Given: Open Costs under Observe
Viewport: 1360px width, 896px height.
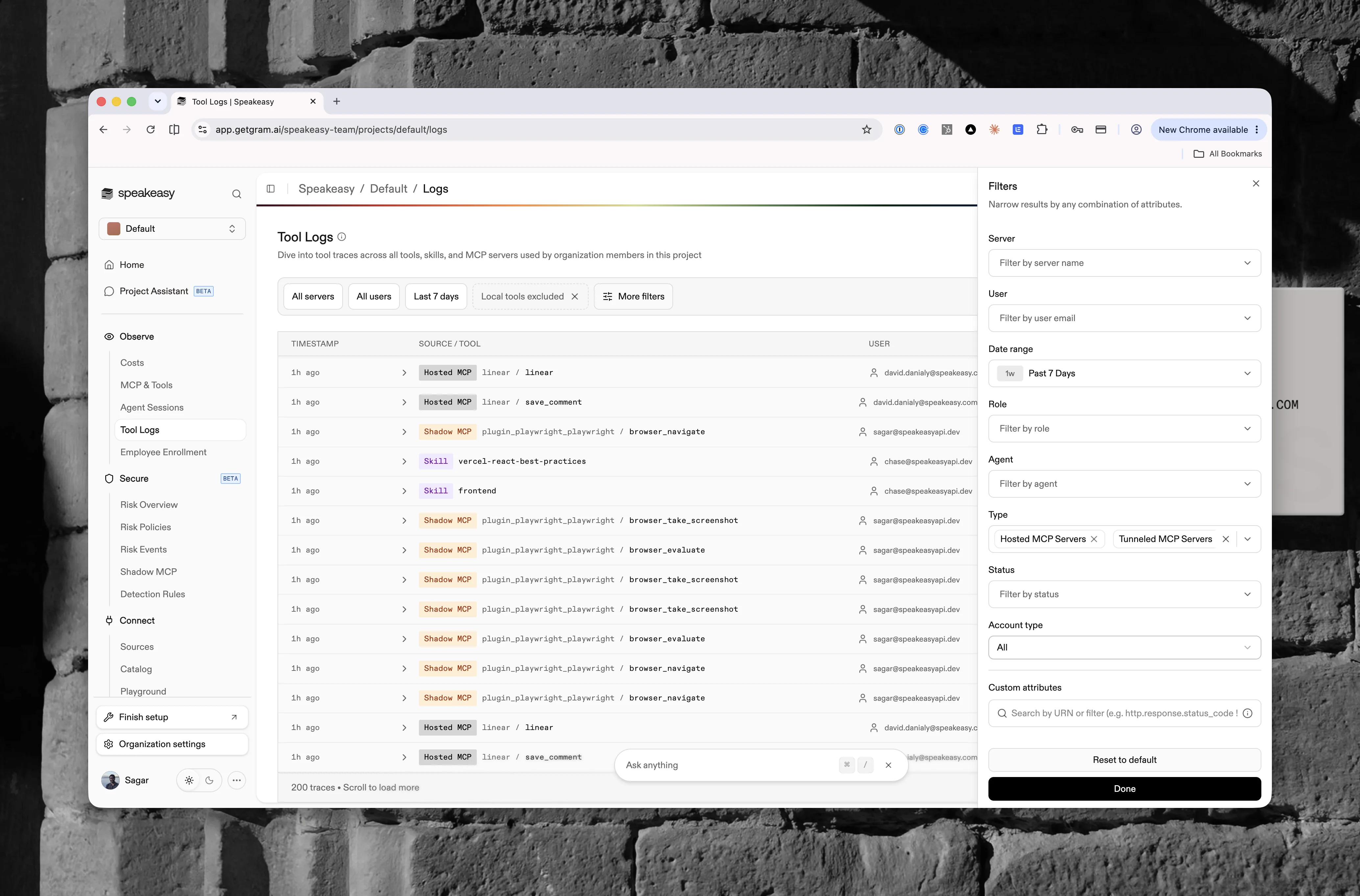Looking at the screenshot, I should point(132,363).
